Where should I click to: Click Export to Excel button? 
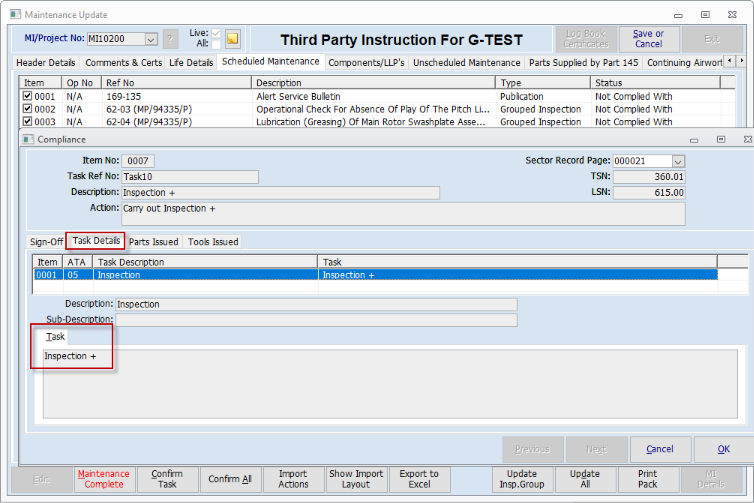tap(419, 480)
